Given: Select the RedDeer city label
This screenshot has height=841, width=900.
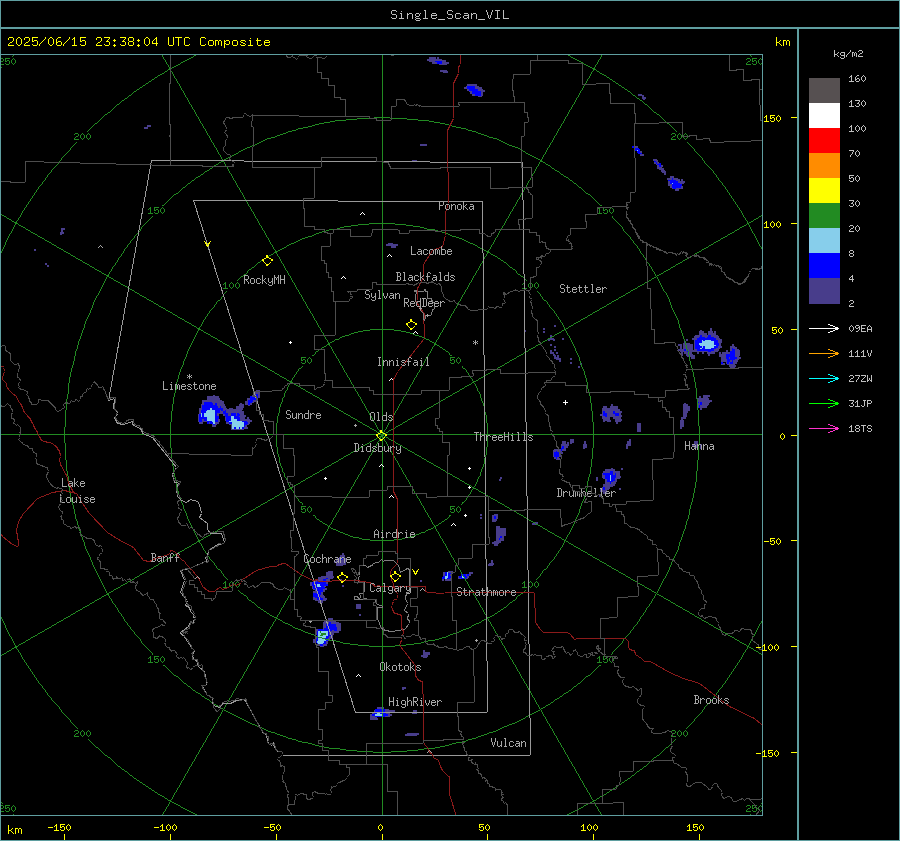Looking at the screenshot, I should (x=424, y=303).
